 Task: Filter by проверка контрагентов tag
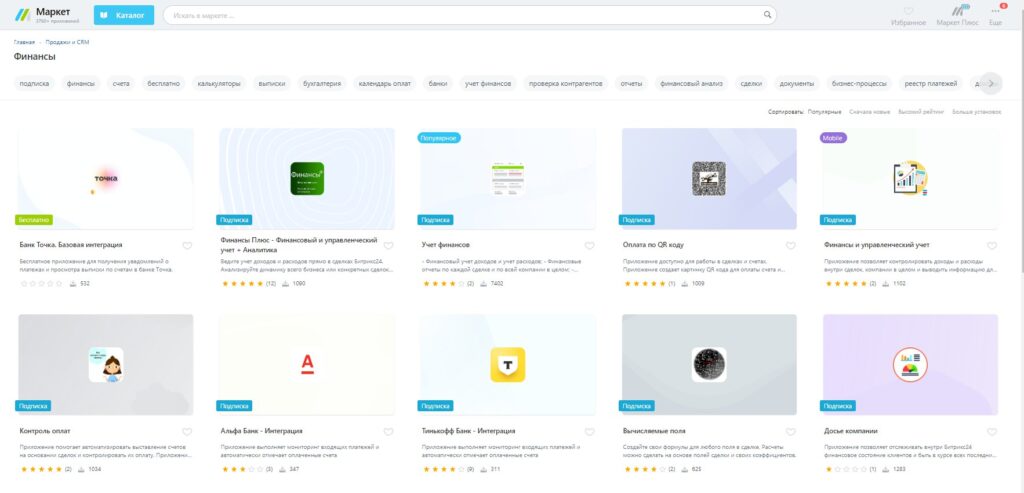point(566,84)
